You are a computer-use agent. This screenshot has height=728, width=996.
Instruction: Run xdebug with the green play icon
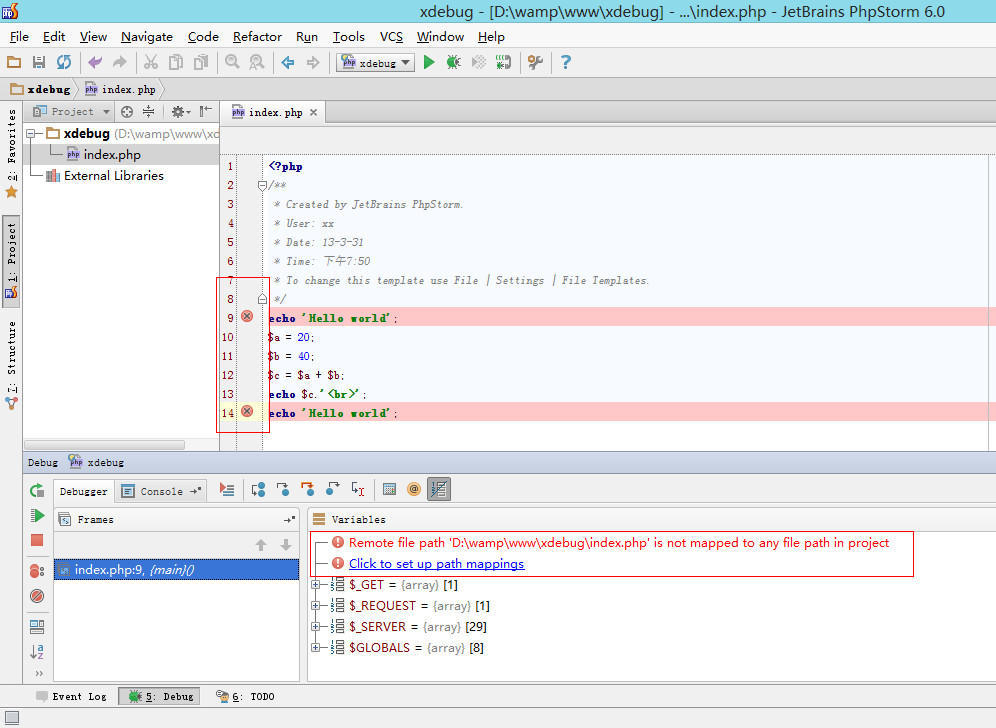coord(429,62)
